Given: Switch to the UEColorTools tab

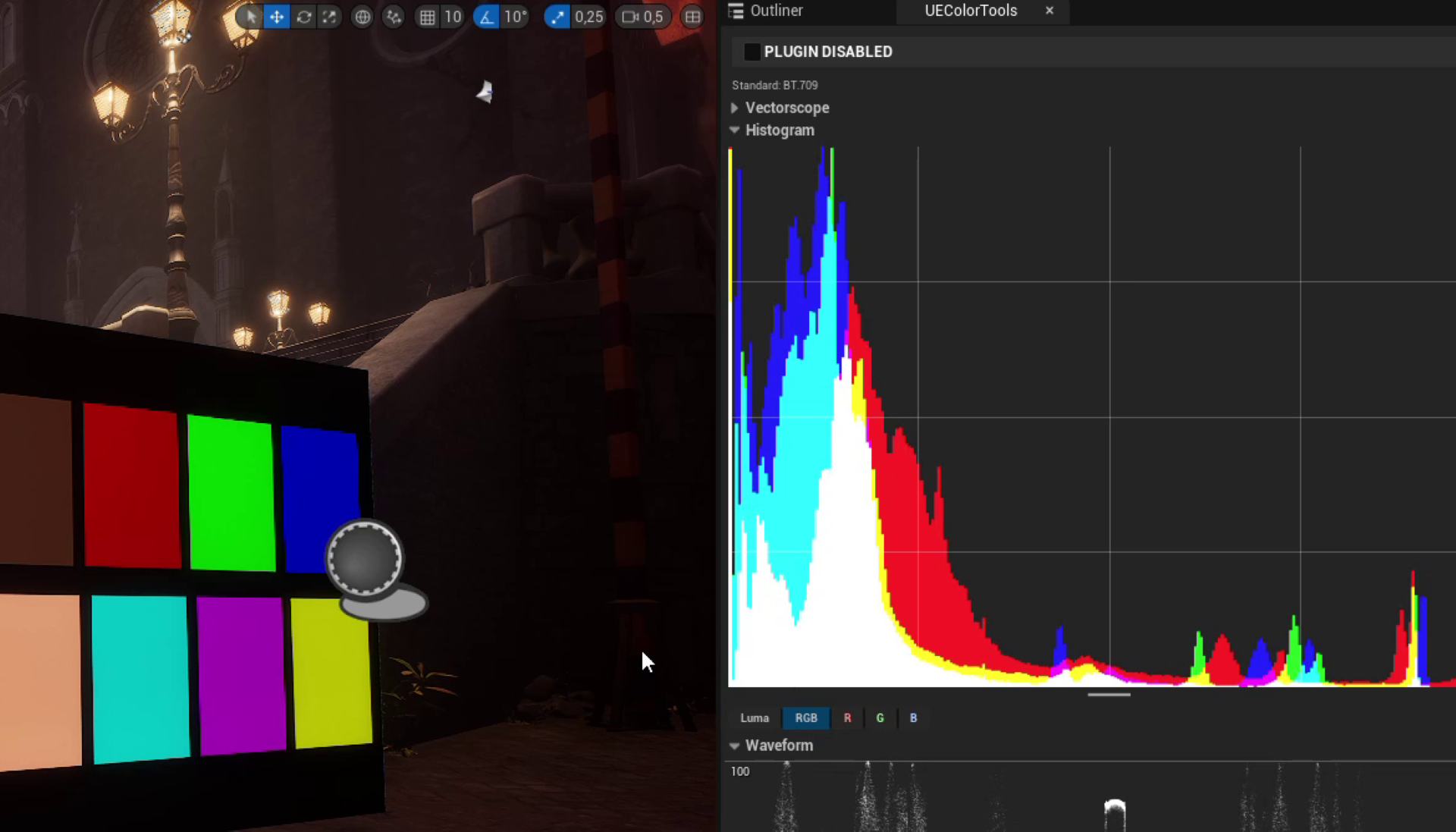Looking at the screenshot, I should [971, 11].
